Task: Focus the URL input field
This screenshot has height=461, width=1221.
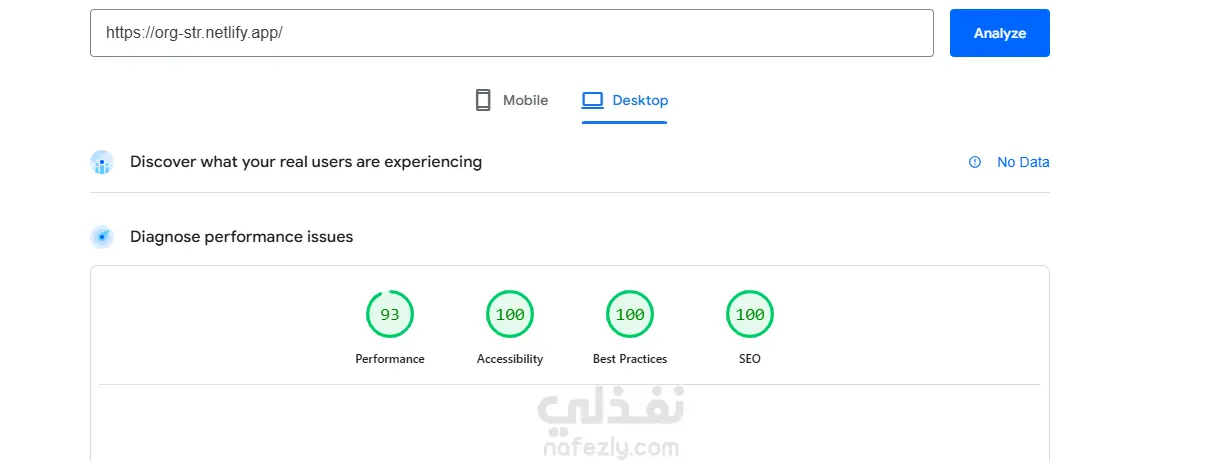Action: click(x=511, y=33)
